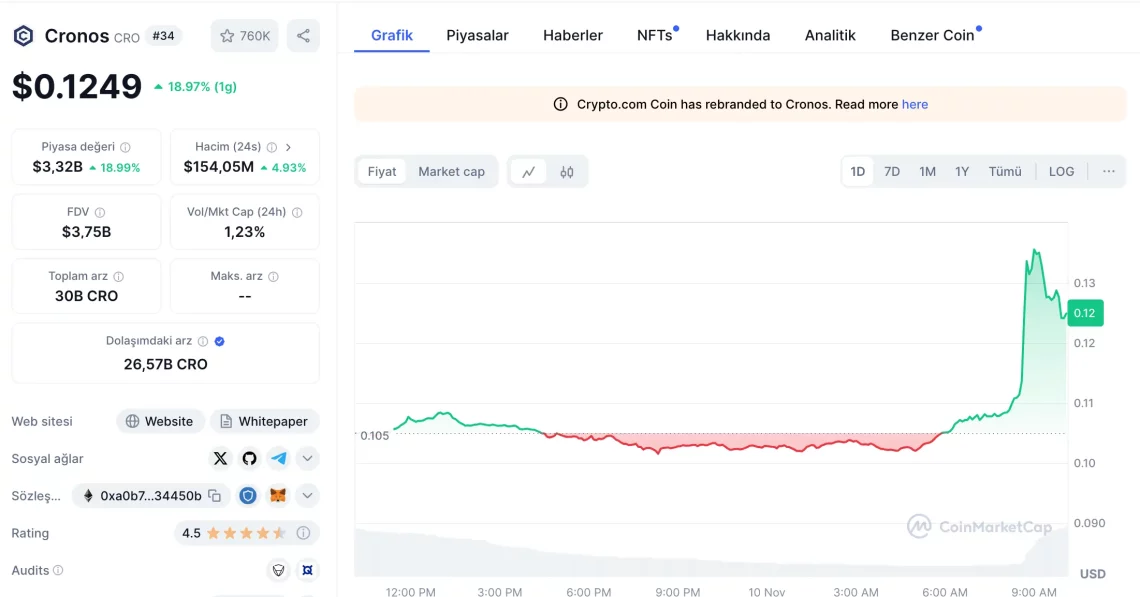Show FDV info icon

(100, 212)
